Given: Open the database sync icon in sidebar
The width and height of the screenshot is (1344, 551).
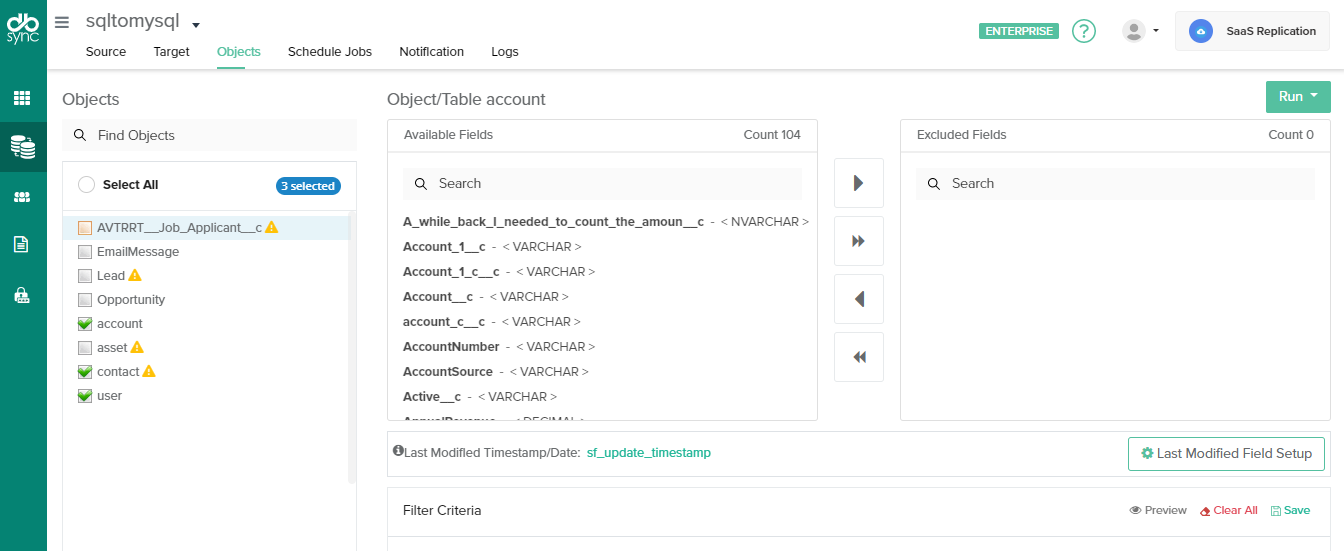Looking at the screenshot, I should (22, 147).
